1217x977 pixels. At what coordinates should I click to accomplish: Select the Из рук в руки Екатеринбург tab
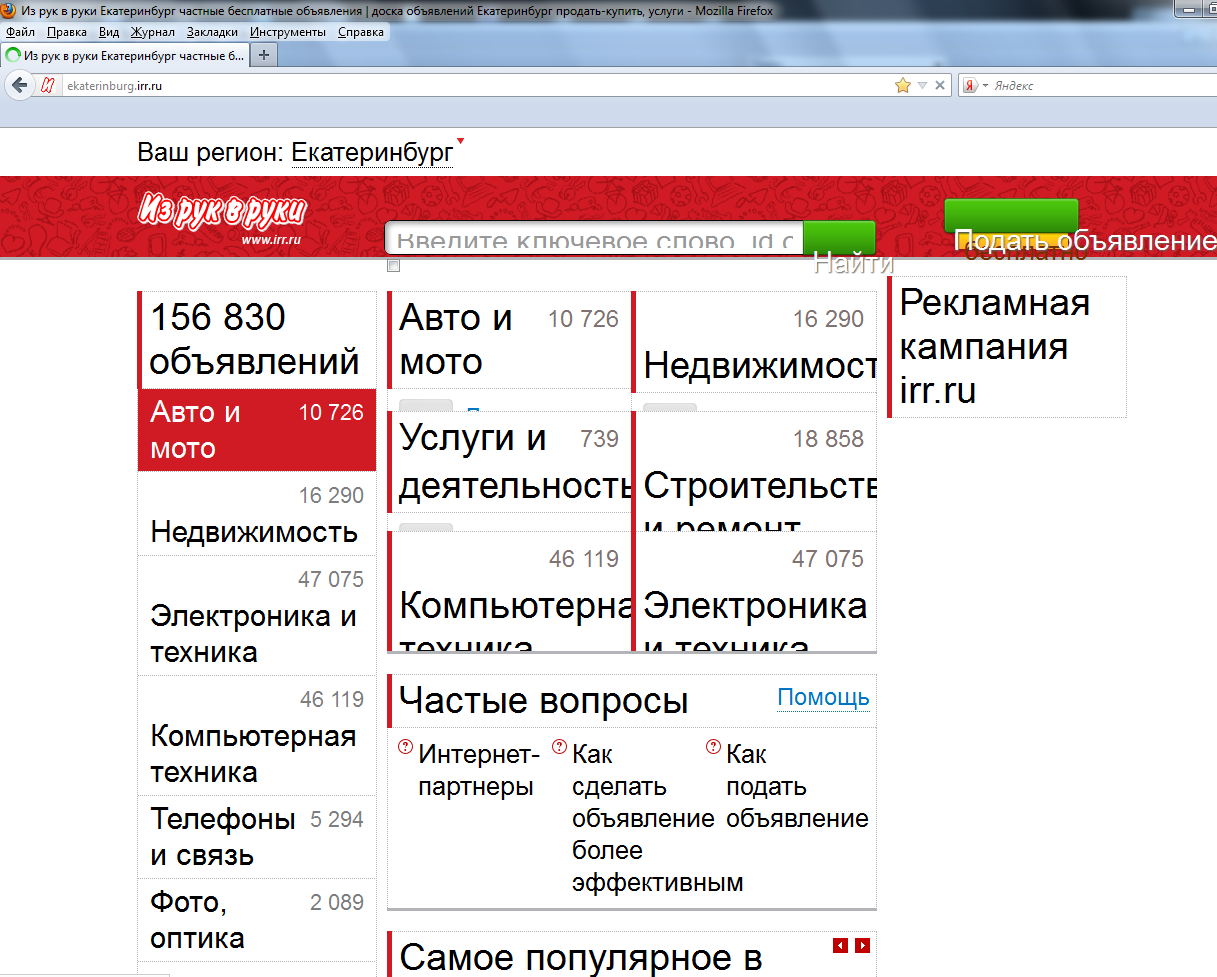(x=124, y=56)
